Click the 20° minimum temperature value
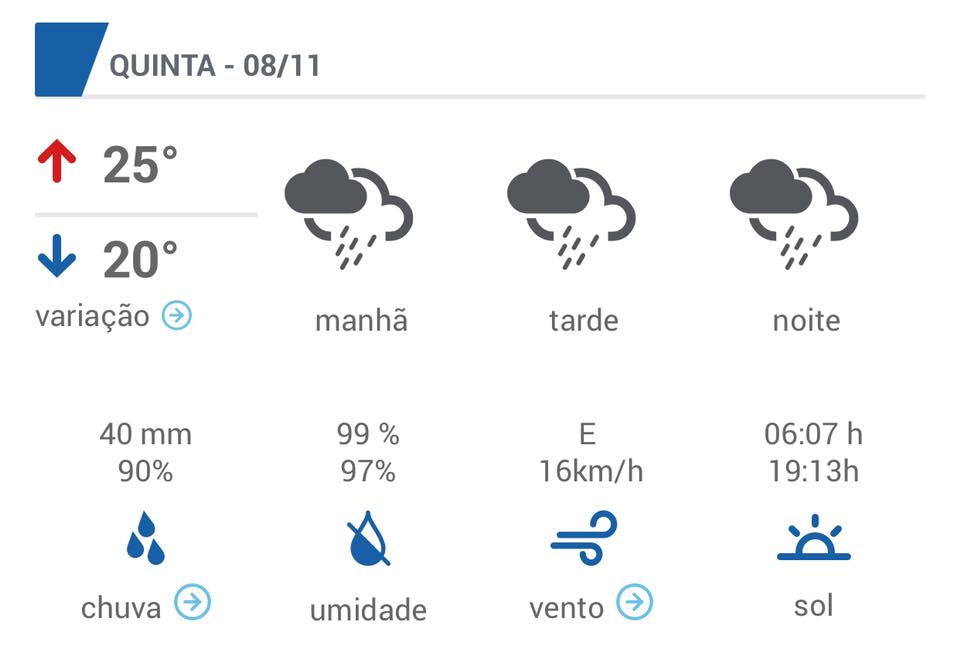Viewport: 960px width, 662px height. pos(140,259)
